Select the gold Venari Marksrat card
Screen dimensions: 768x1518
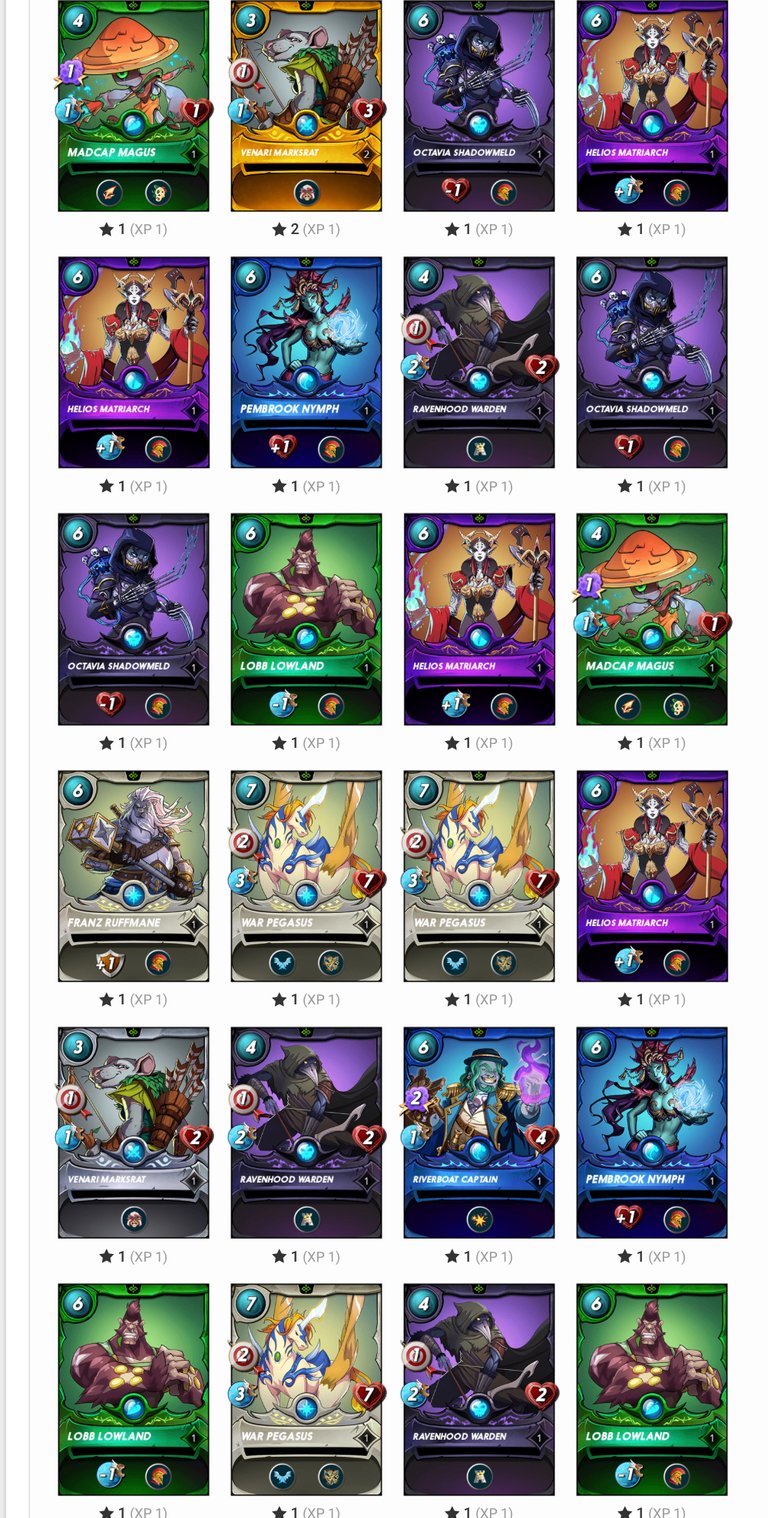pos(306,106)
